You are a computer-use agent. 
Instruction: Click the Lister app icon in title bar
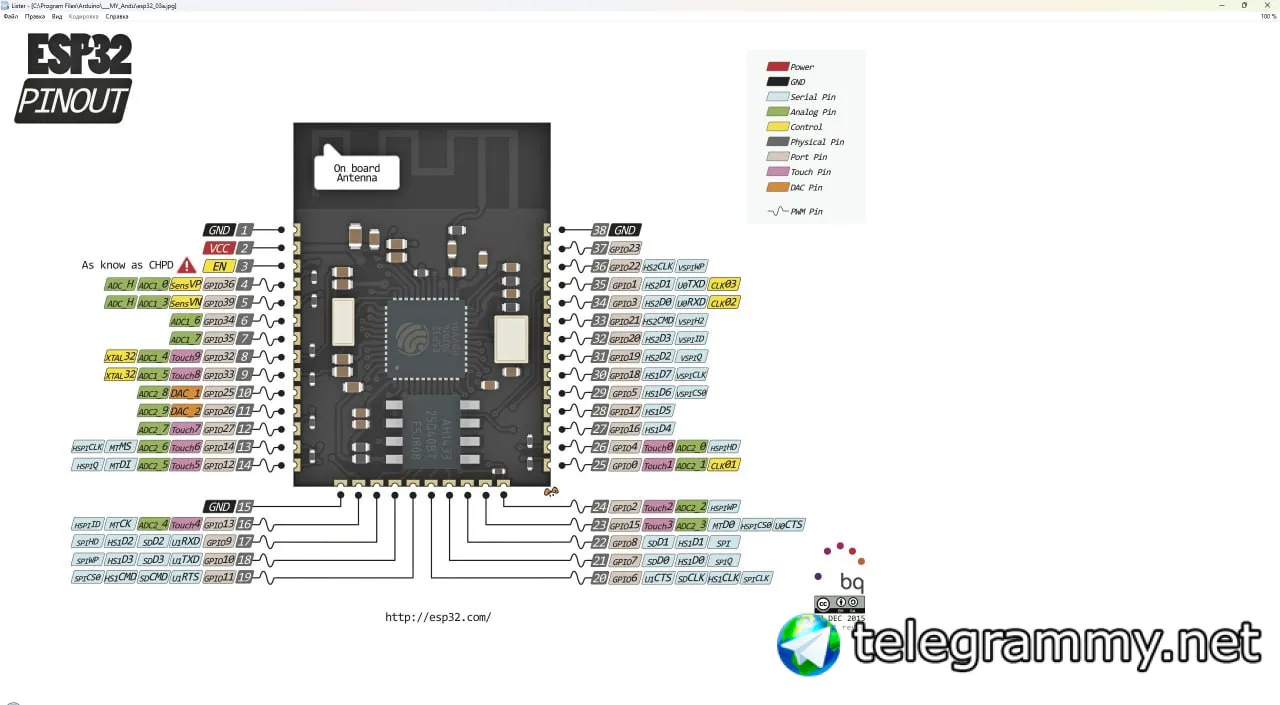(6, 5)
